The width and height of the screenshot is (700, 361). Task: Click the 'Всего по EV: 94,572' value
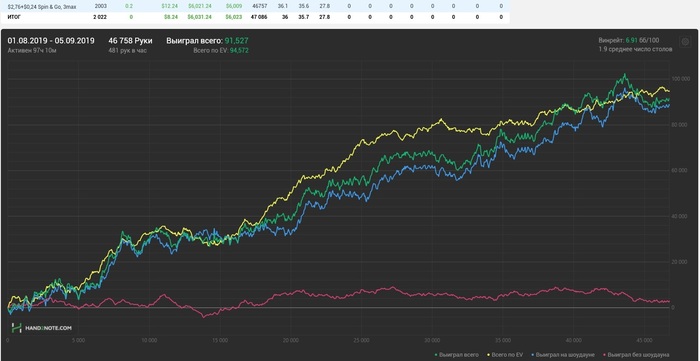(221, 51)
